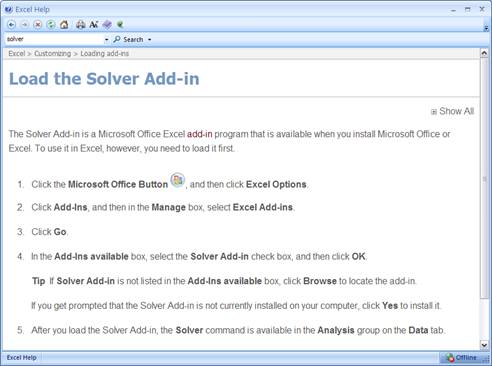
Task: Click the bold Excel Options text
Action: [276, 185]
